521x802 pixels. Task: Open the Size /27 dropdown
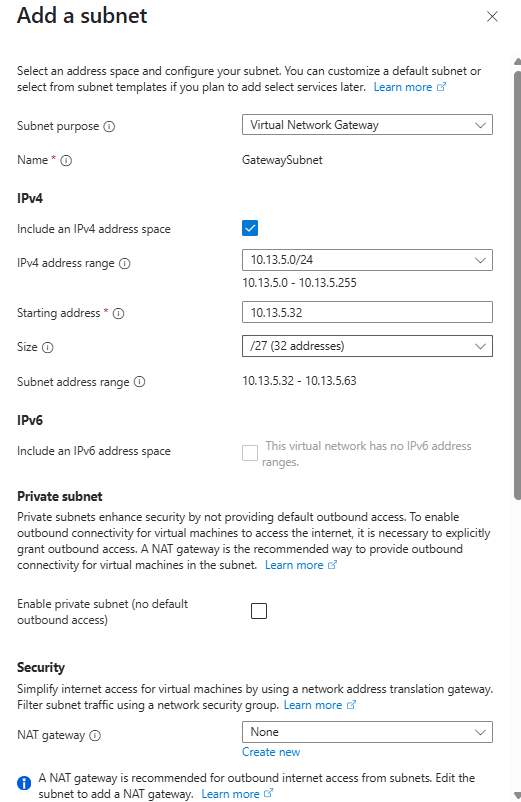point(367,346)
